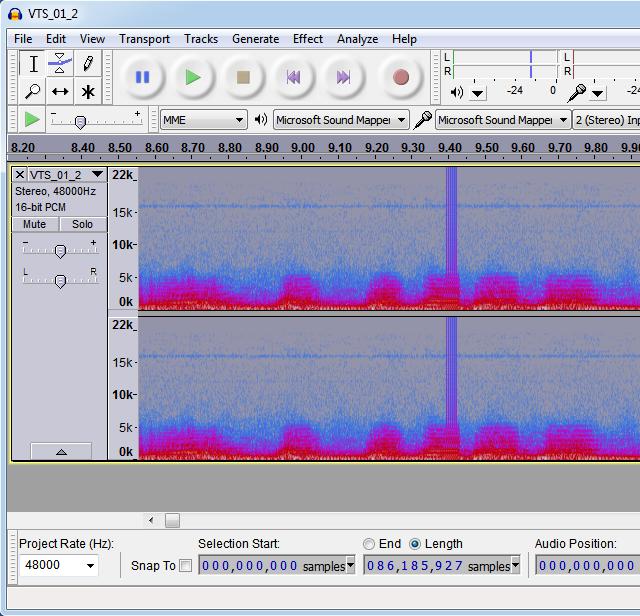
Task: Skip to start of track
Action: pos(293,77)
